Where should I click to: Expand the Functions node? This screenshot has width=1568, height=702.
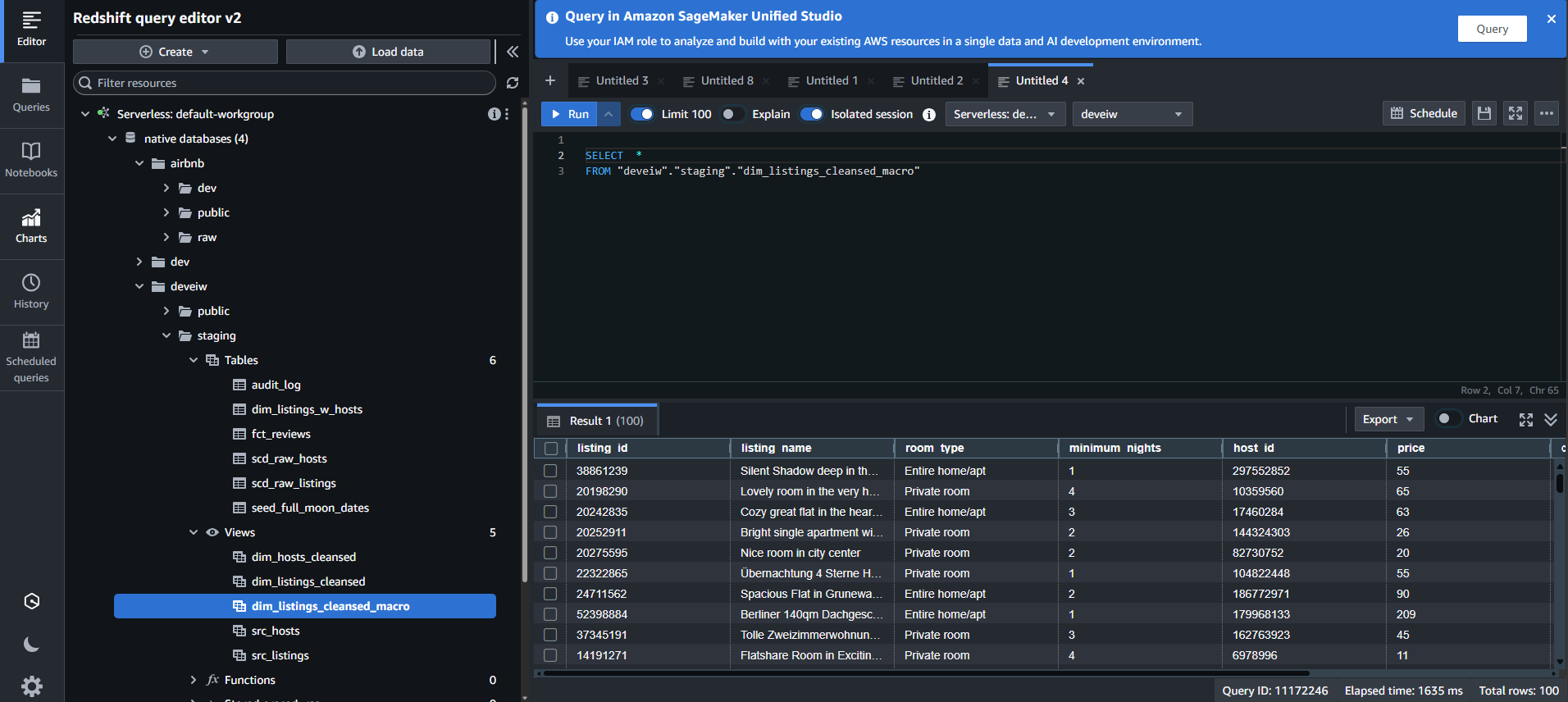[x=194, y=680]
